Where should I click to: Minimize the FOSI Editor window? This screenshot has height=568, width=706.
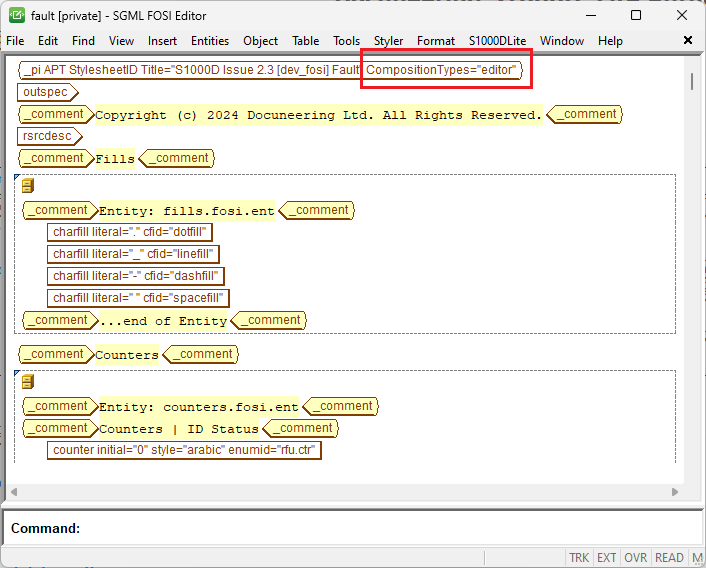coord(591,15)
